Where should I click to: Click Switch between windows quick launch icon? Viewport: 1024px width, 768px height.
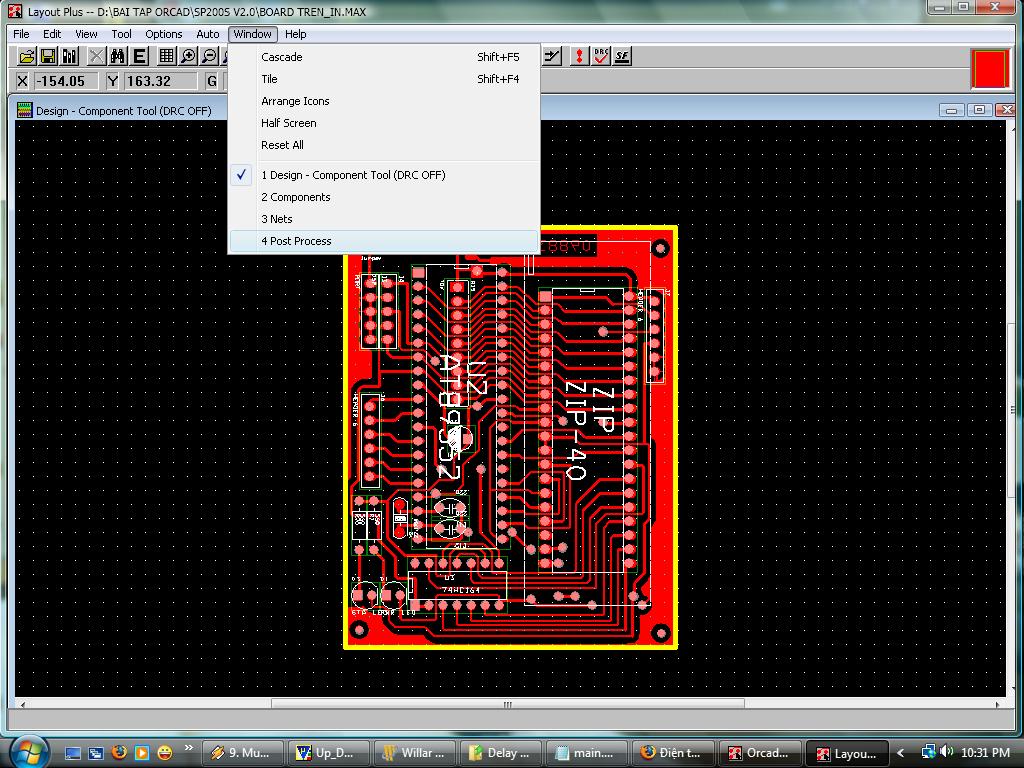95,753
